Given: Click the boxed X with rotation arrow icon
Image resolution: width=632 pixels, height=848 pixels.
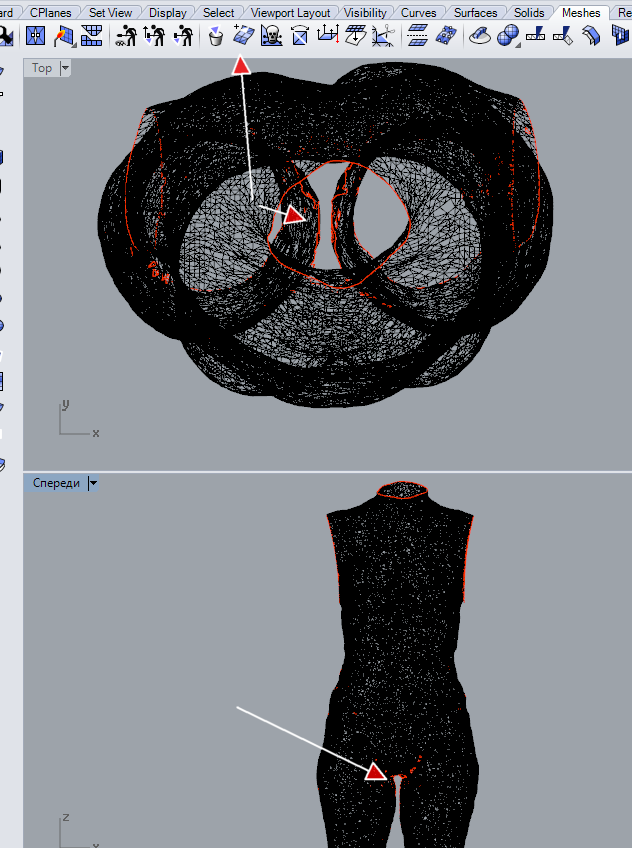Looking at the screenshot, I should [x=300, y=36].
